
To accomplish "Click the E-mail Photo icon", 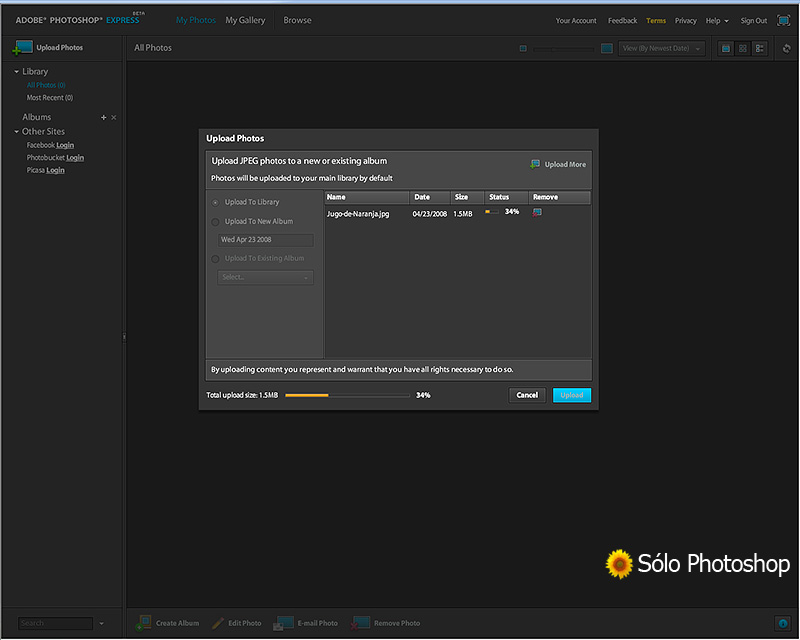I will pyautogui.click(x=285, y=622).
